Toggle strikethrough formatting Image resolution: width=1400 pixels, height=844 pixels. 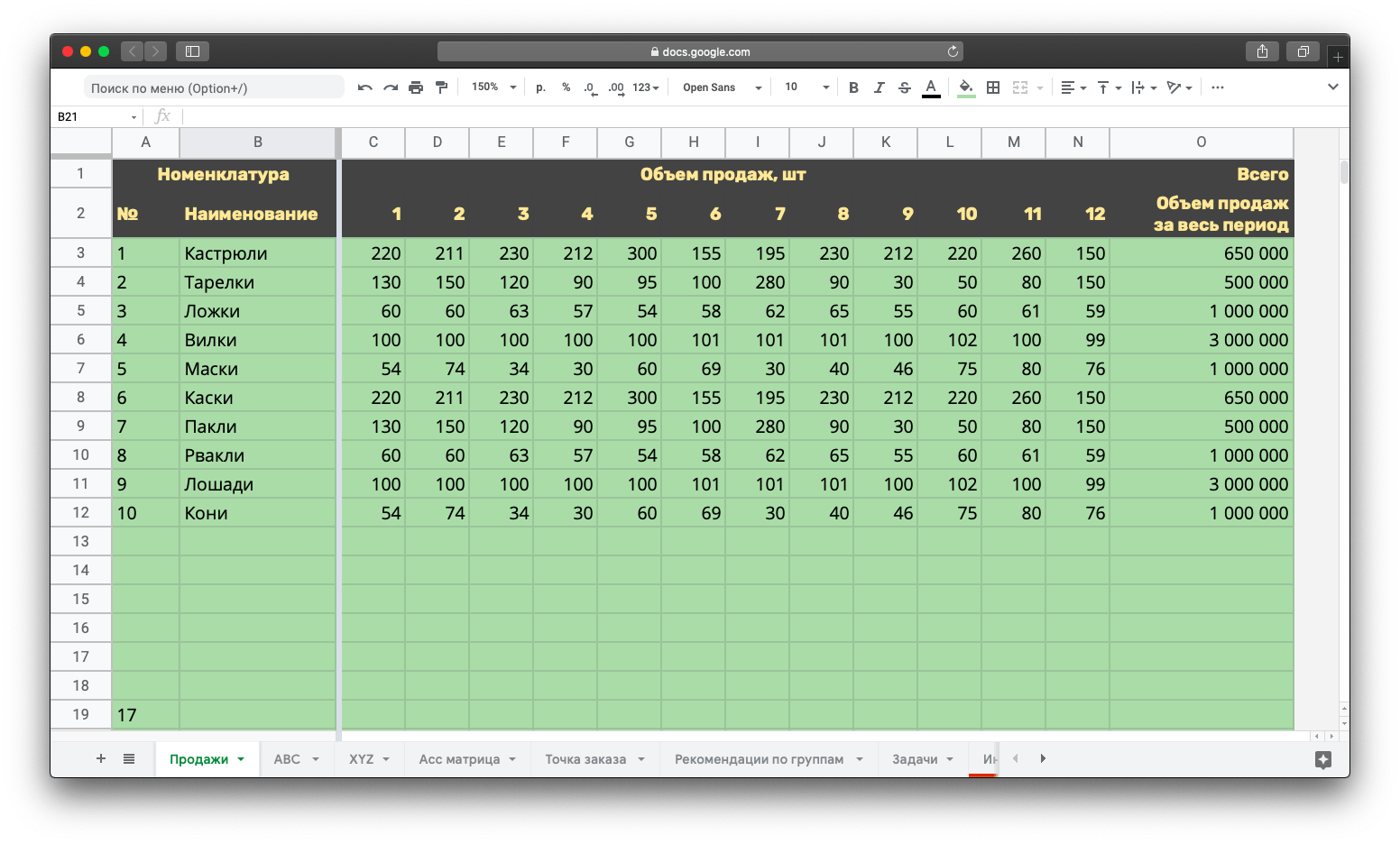coord(904,87)
